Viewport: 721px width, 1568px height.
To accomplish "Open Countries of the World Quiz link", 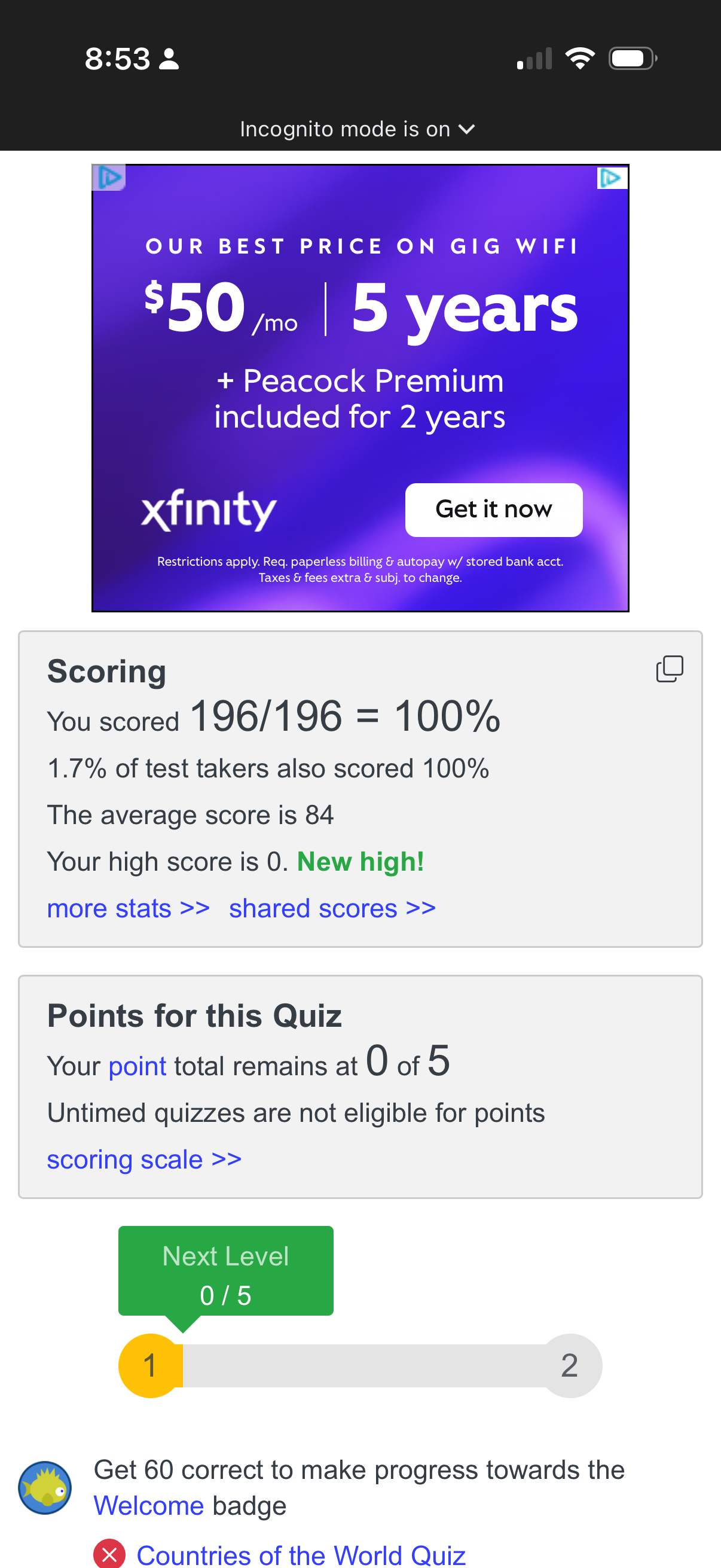I will [301, 1555].
